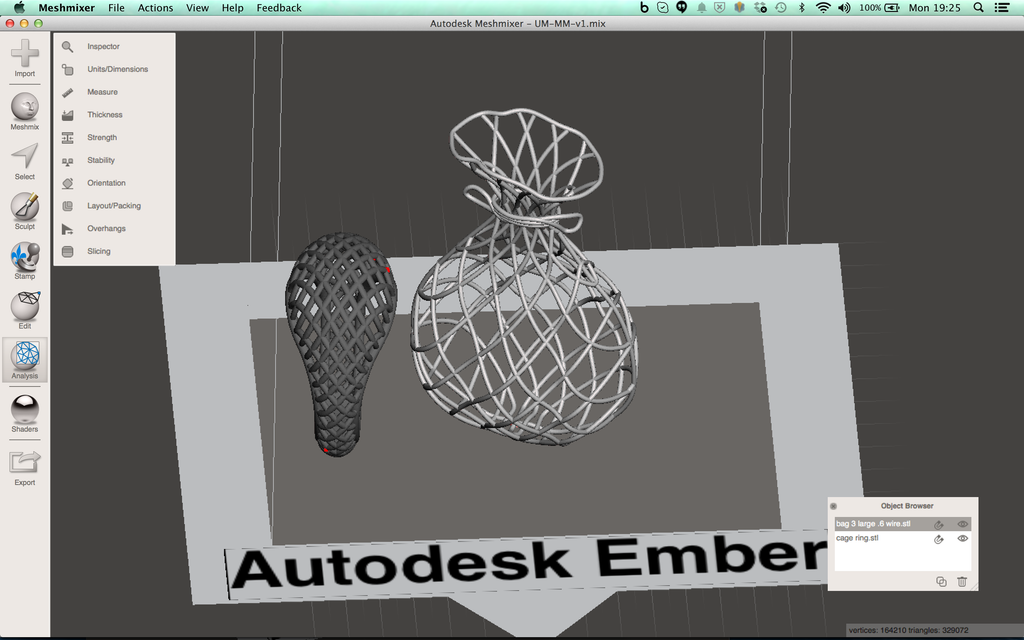Screen dimensions: 1024x640
Task: Open the Help menu
Action: (x=232, y=8)
